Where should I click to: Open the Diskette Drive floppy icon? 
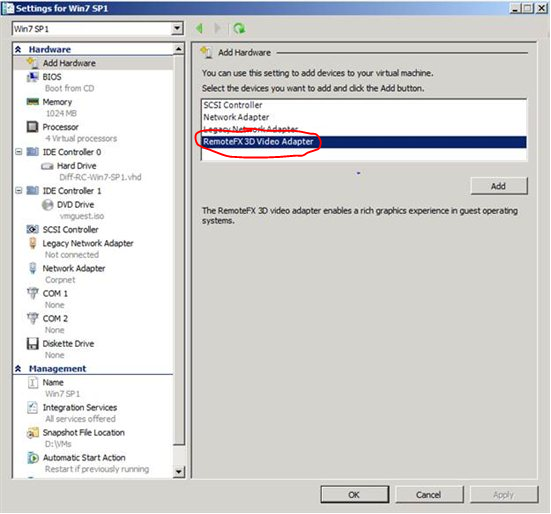coord(33,344)
